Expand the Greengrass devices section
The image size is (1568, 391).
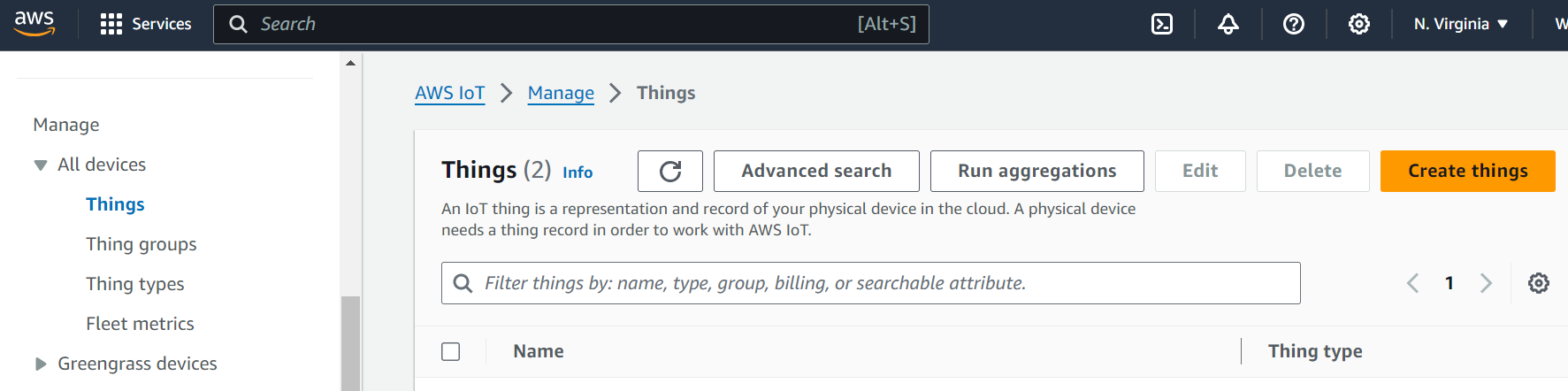click(x=41, y=364)
